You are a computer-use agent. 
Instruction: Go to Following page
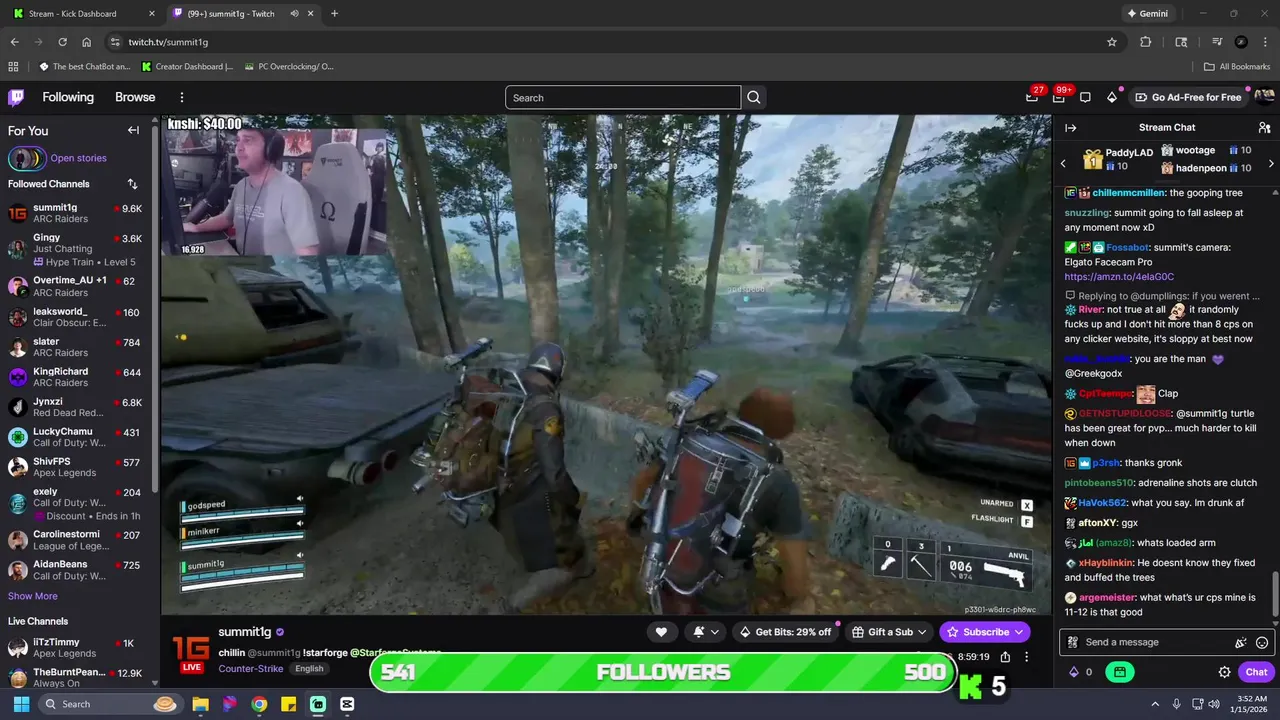pos(68,97)
